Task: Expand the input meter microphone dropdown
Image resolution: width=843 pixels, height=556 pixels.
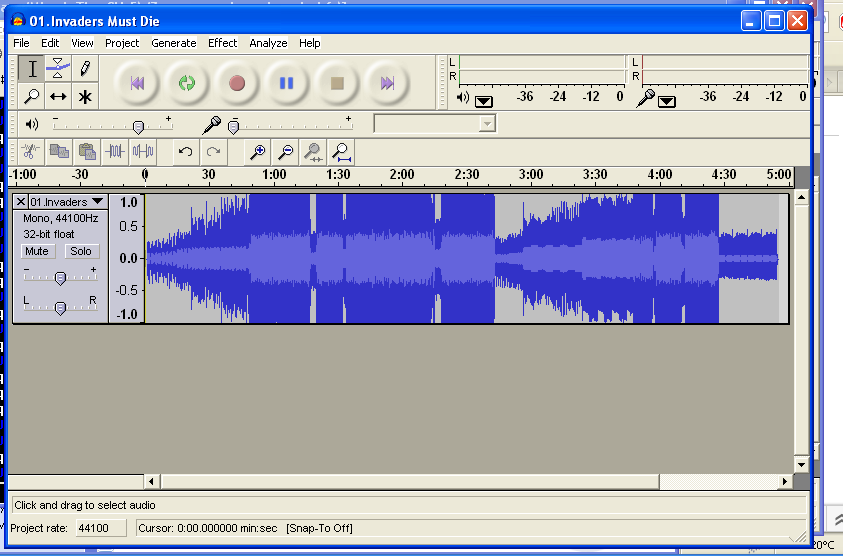Action: click(x=667, y=100)
